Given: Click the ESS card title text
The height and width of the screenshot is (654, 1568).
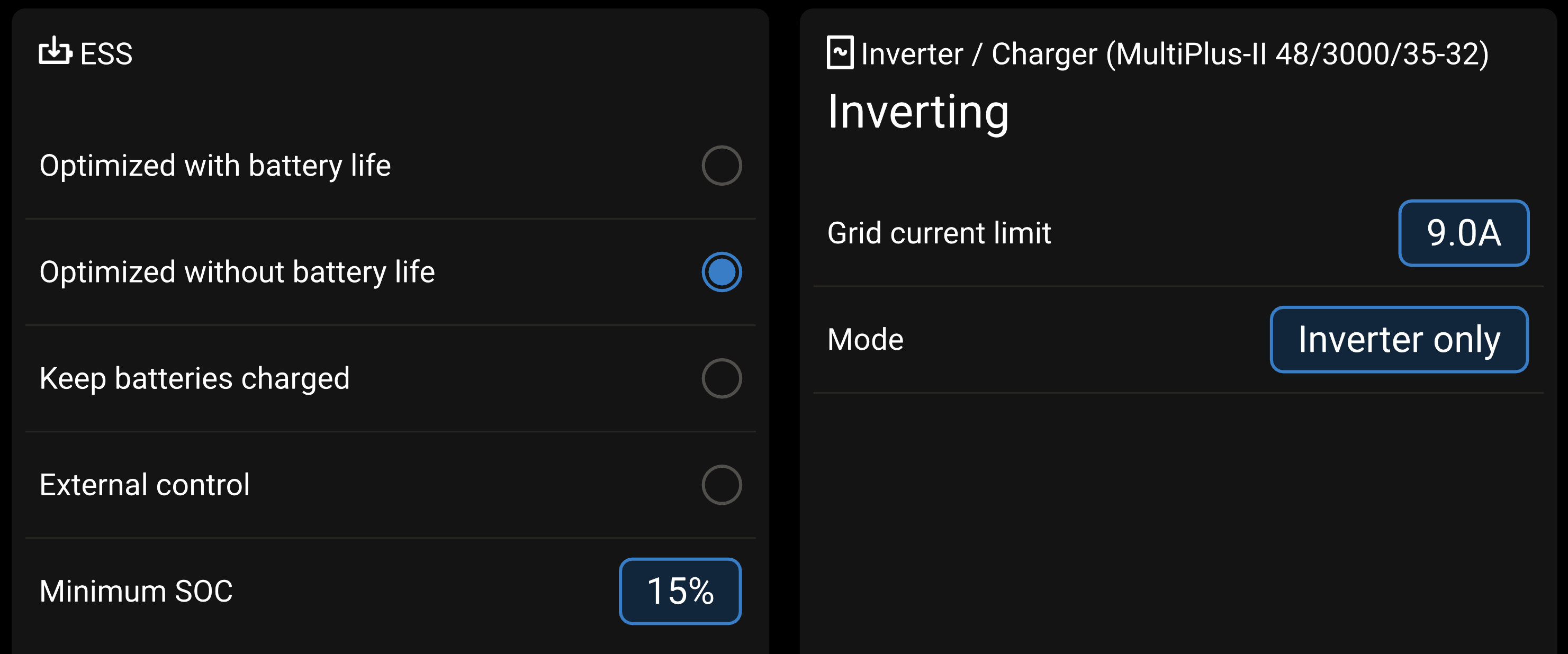Looking at the screenshot, I should pos(106,54).
